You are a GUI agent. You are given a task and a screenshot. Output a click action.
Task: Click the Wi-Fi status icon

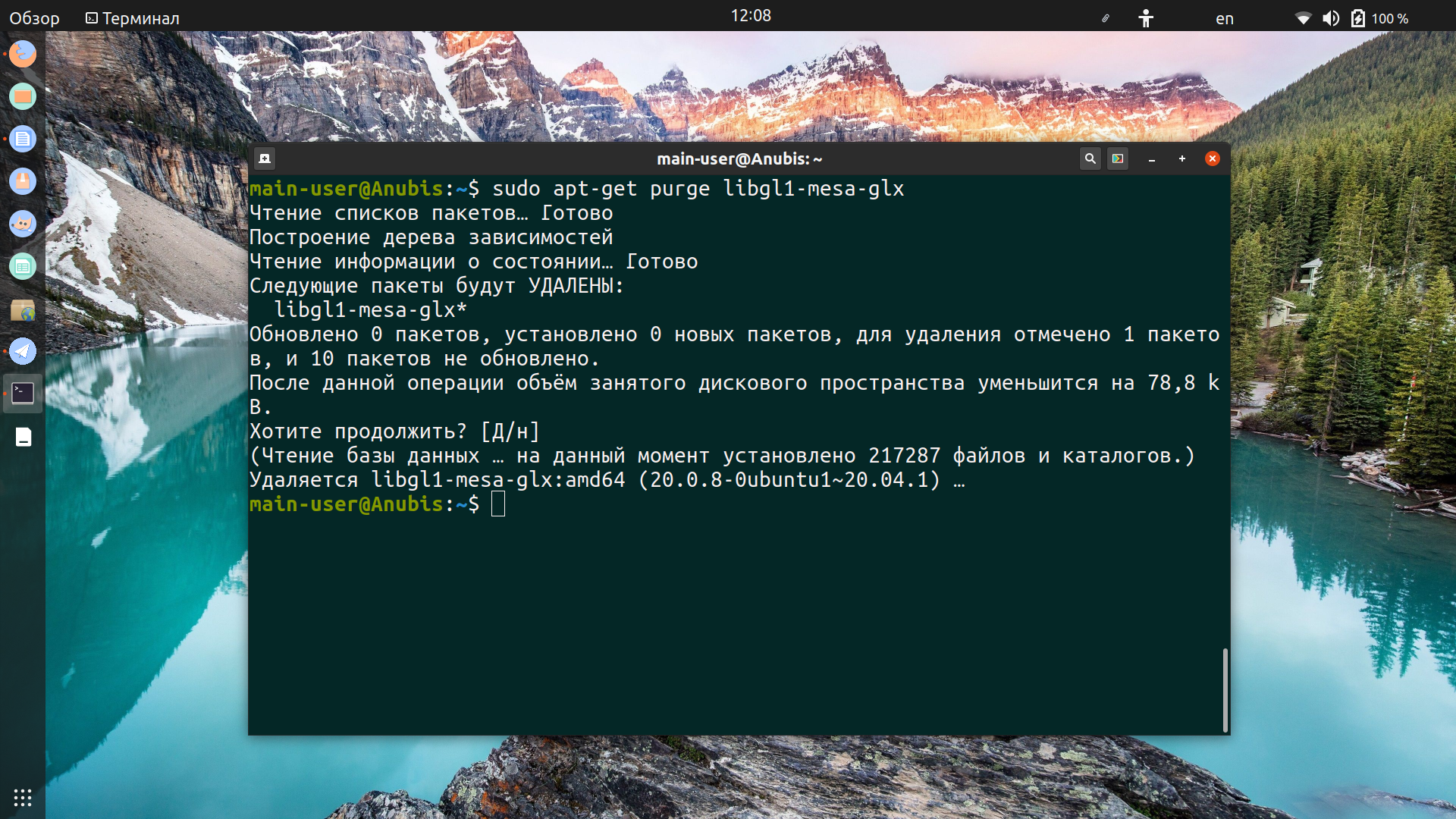tap(1303, 18)
